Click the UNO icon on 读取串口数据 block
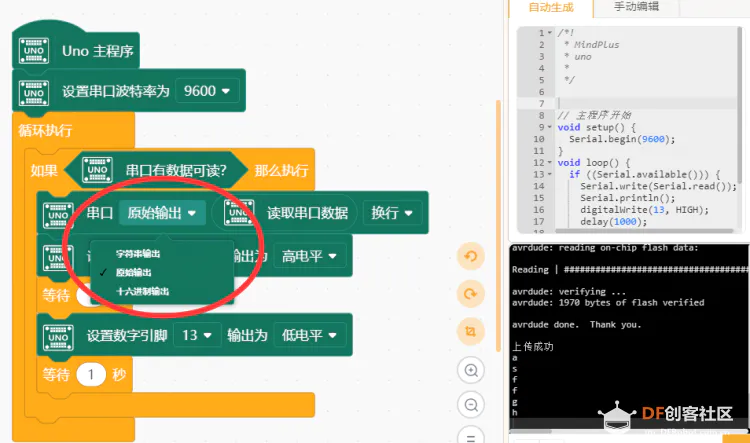The height and width of the screenshot is (443, 750). [239, 212]
